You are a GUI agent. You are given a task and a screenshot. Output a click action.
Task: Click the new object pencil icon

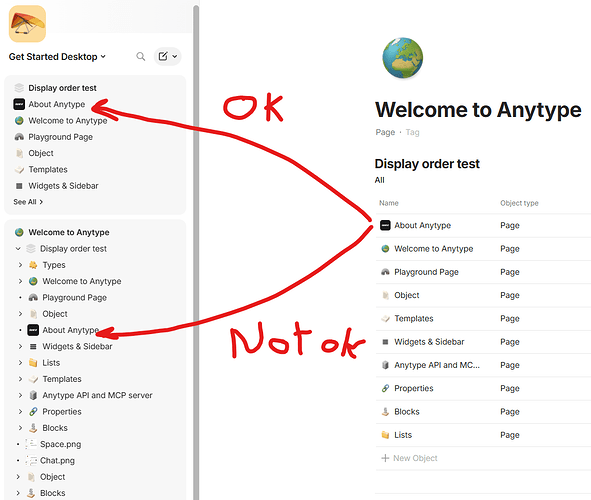163,57
